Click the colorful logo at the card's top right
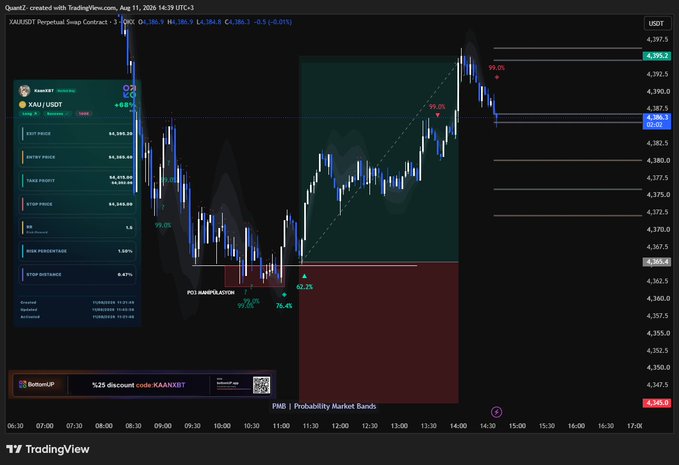The image size is (679, 465). (x=129, y=91)
